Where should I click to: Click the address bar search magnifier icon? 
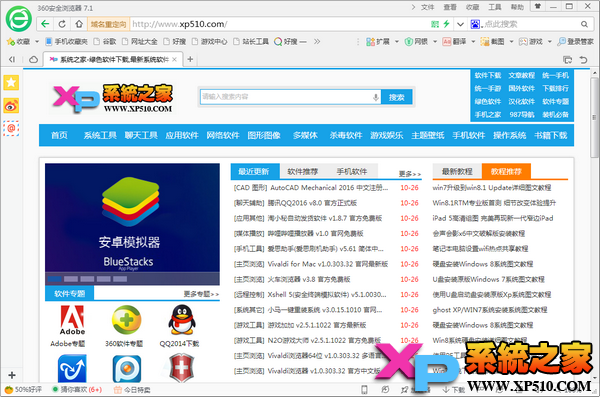tap(584, 24)
